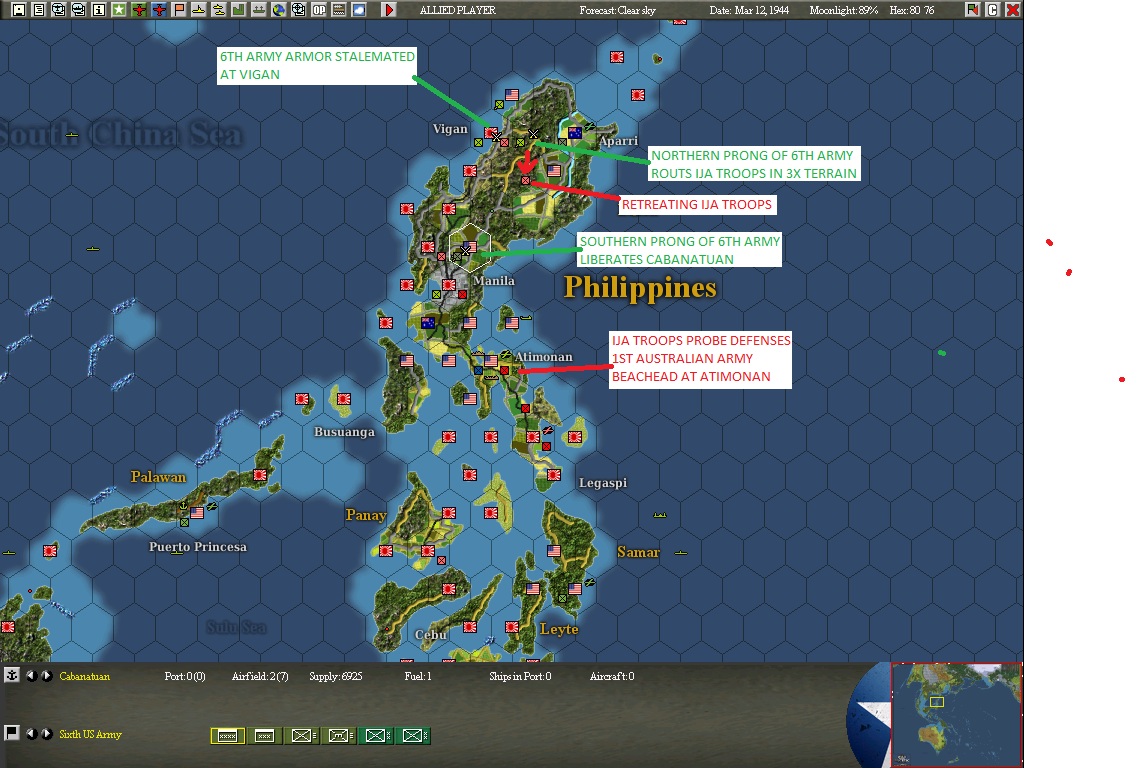
Task: Click the Australian flag south of Manila
Action: tap(428, 323)
